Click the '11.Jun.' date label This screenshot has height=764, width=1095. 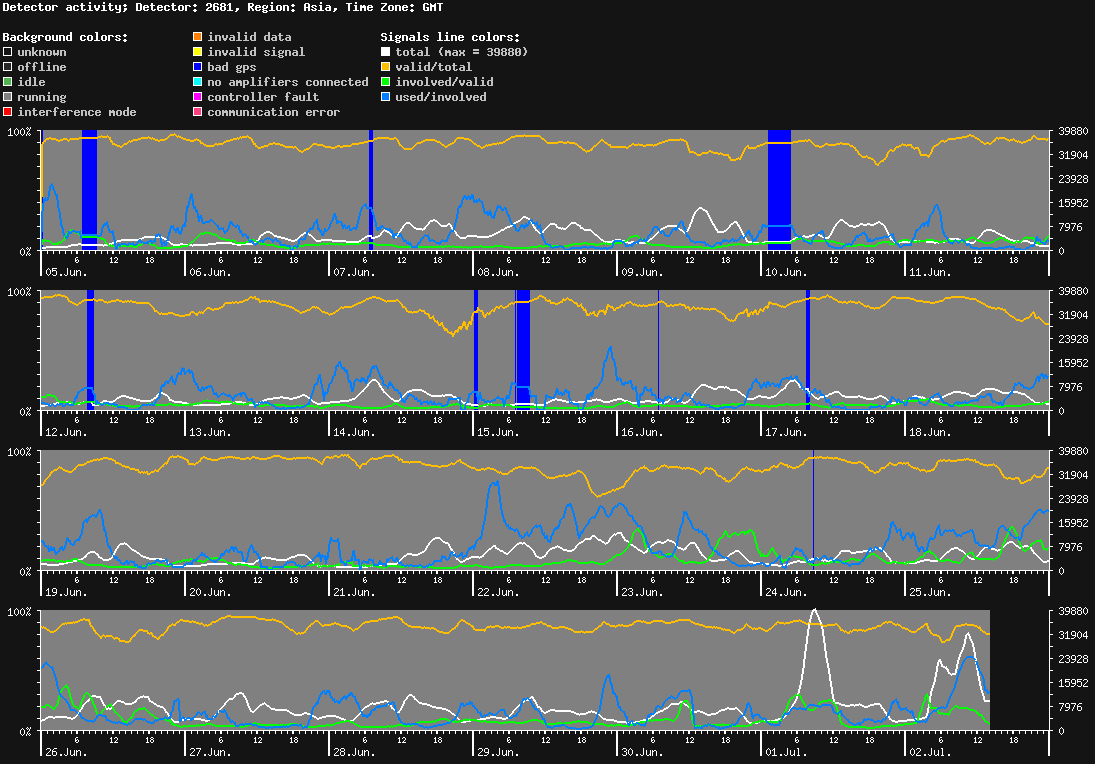[930, 272]
